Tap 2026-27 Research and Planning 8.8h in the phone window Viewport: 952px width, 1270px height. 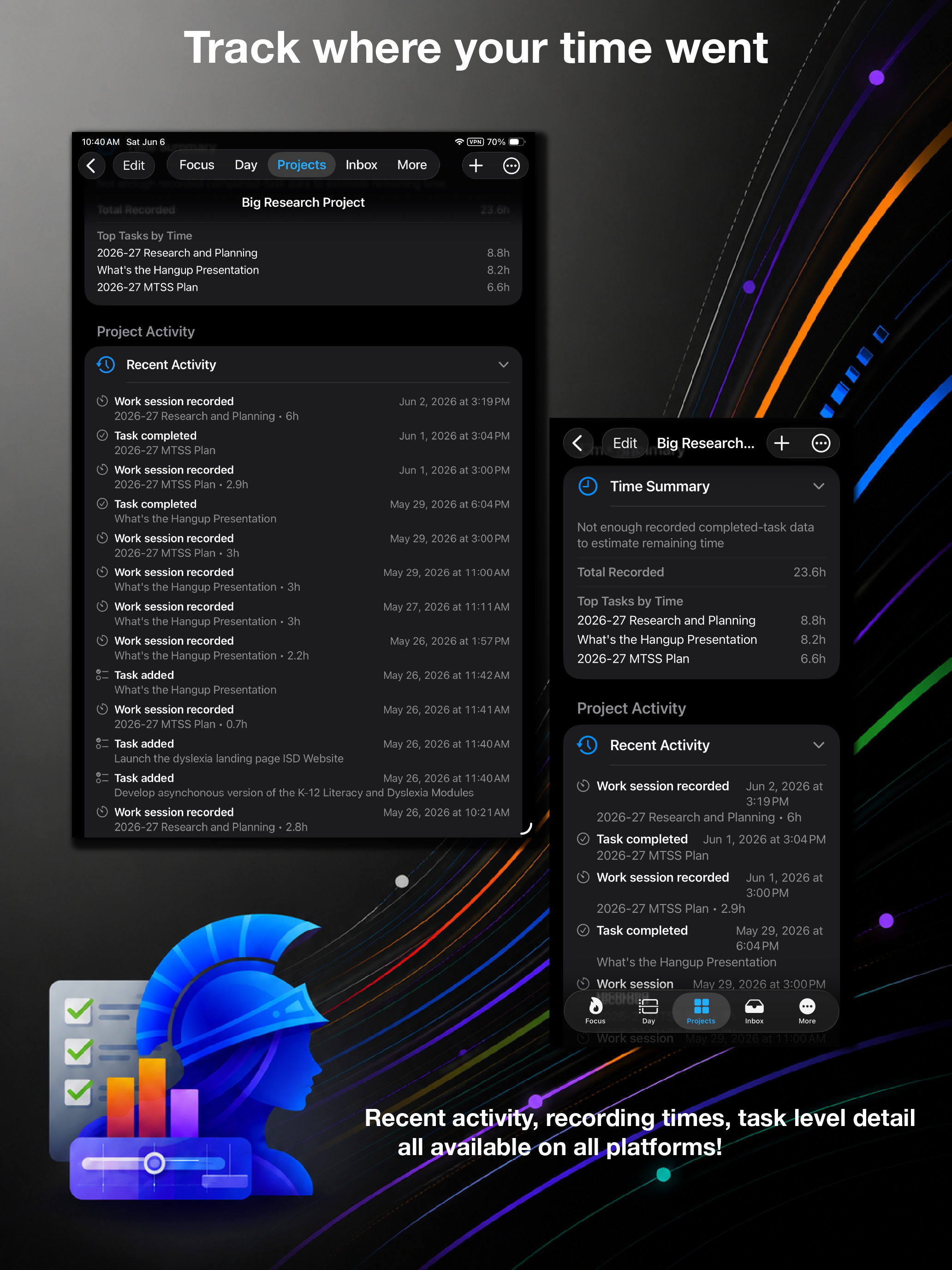tap(701, 620)
